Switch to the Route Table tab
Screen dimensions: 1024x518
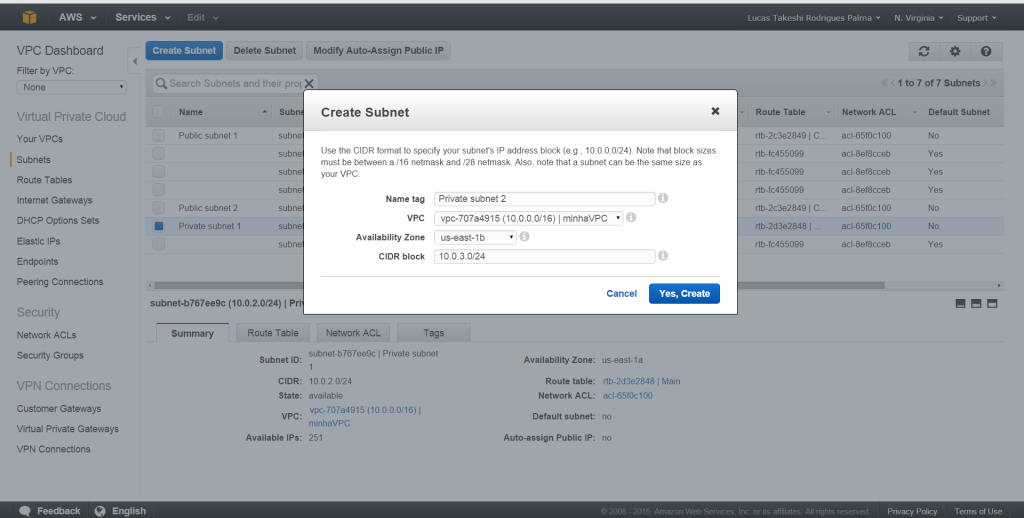[273, 333]
